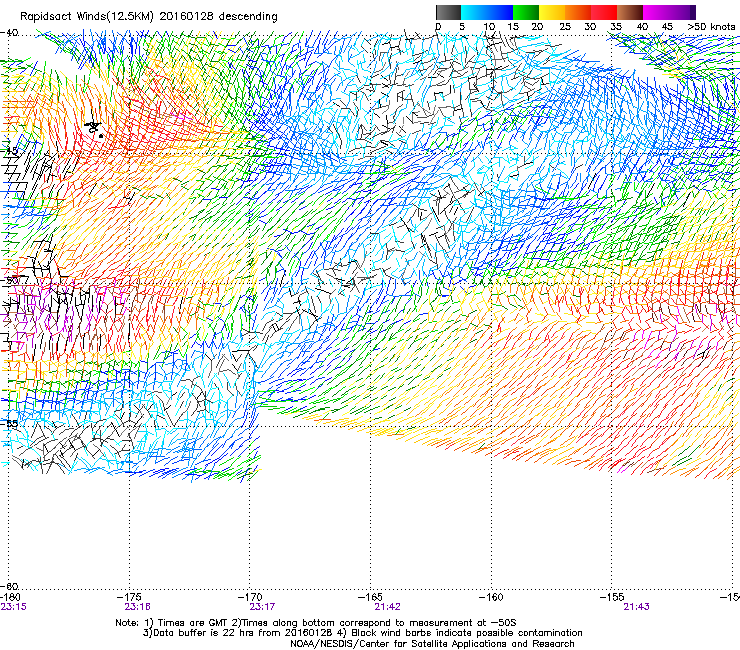The image size is (740, 650).
Task: Click the longitude label '-155'
Action: [612, 598]
